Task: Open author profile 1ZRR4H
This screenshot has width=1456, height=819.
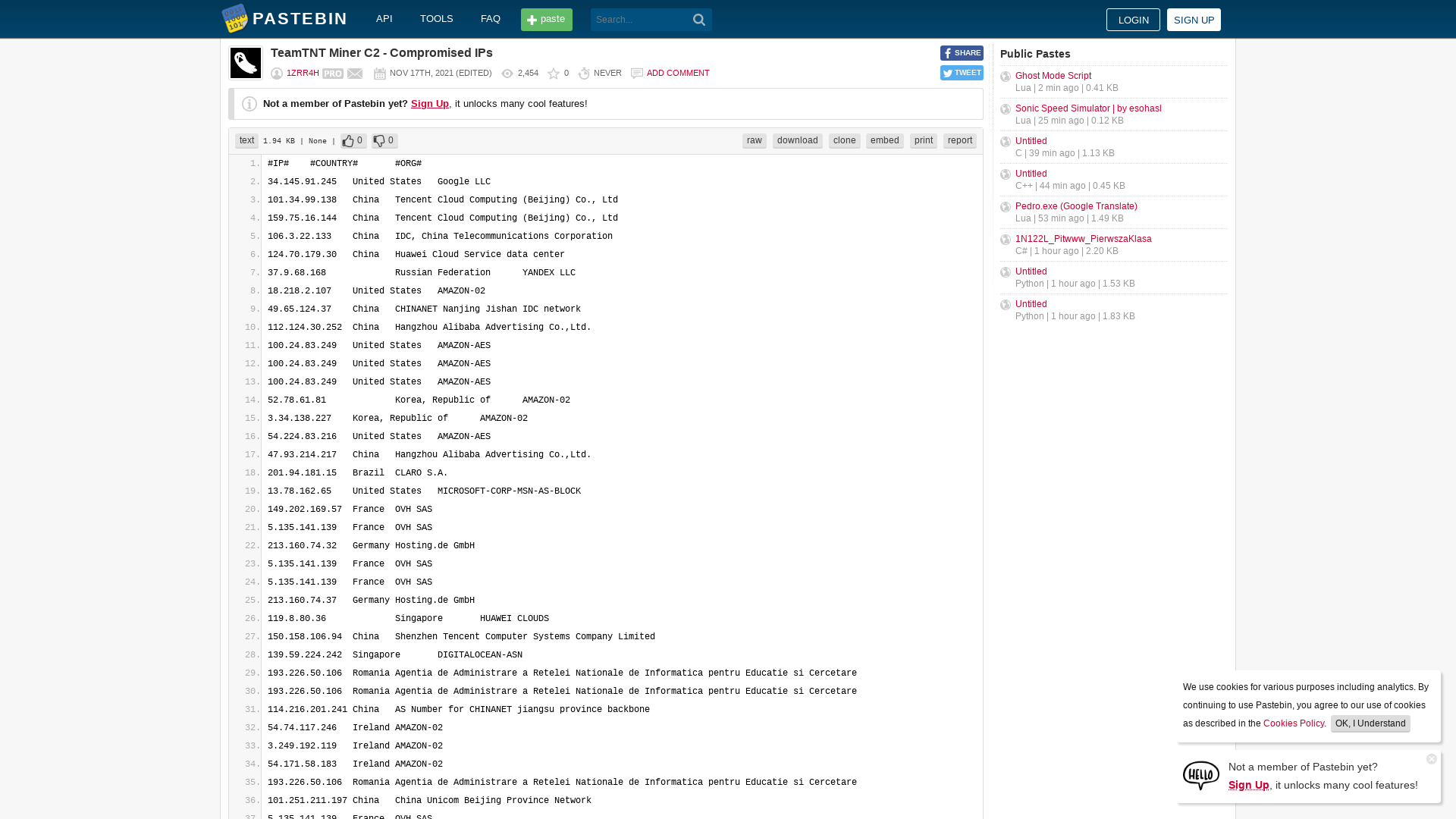Action: [x=303, y=74]
